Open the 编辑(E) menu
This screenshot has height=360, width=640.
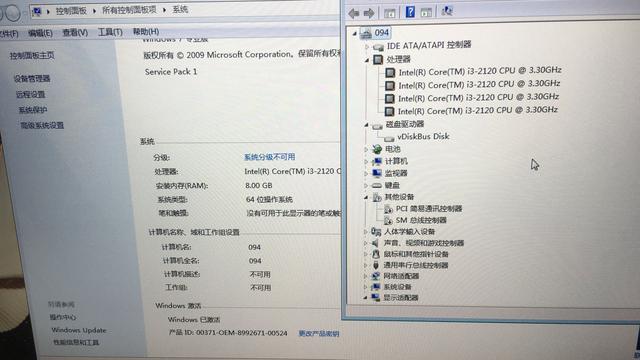pyautogui.click(x=40, y=33)
